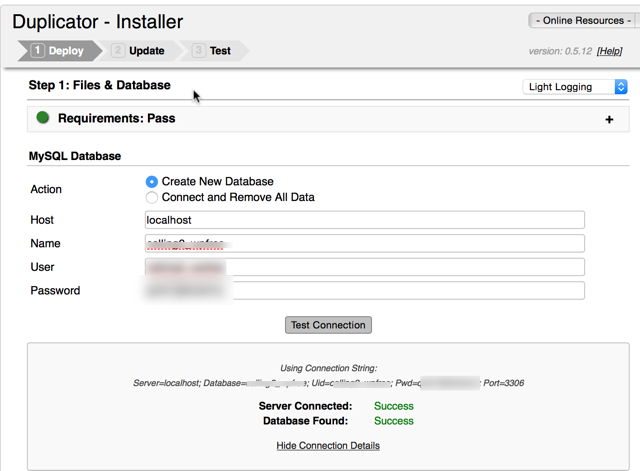Open the Light Logging dropdown

[x=575, y=87]
